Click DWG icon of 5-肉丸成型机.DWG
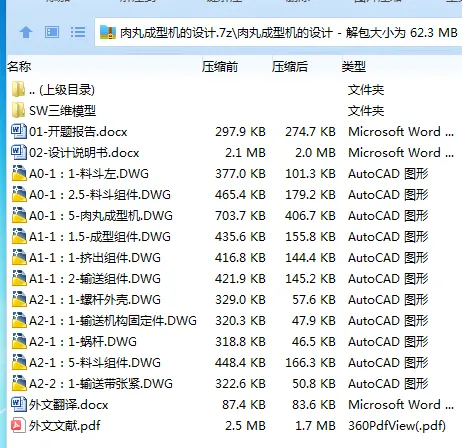The image size is (462, 448). (x=19, y=215)
